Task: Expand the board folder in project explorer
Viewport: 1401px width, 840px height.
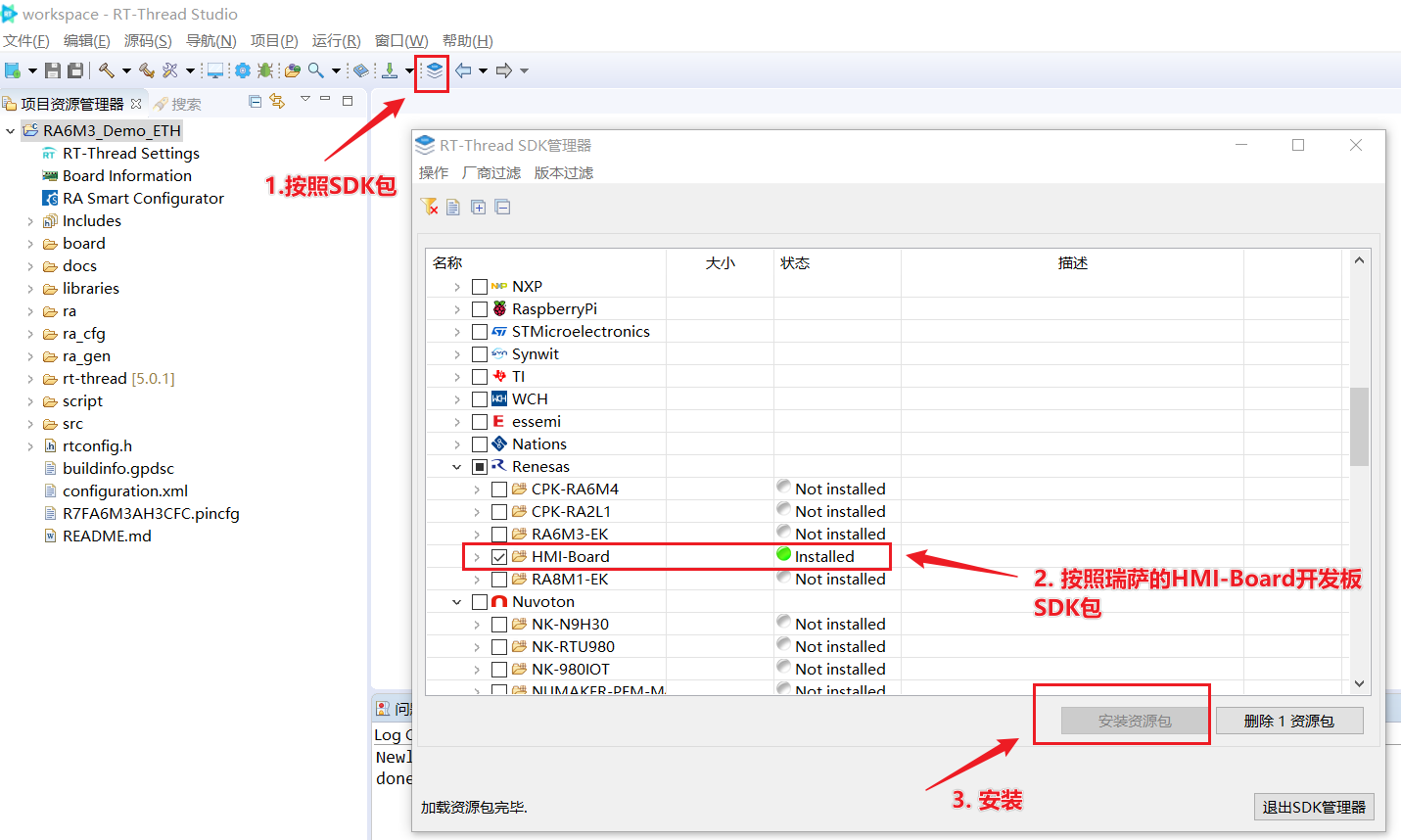Action: [x=30, y=244]
